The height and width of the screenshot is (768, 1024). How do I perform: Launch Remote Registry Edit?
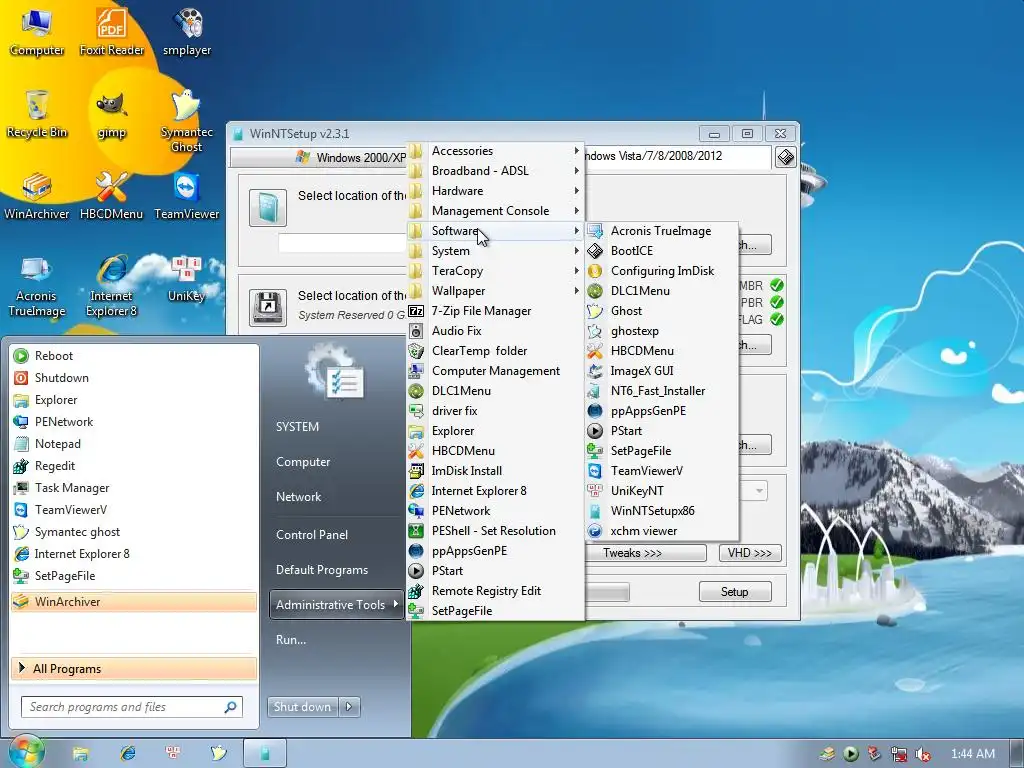click(x=494, y=591)
